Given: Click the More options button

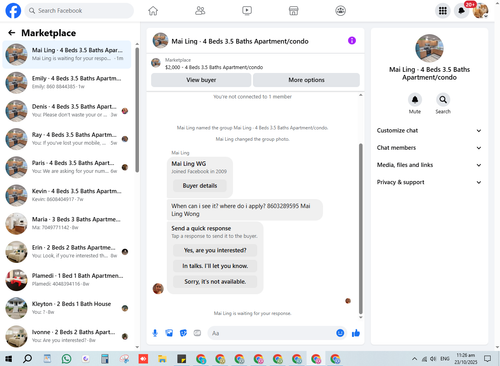Looking at the screenshot, I should [x=306, y=80].
